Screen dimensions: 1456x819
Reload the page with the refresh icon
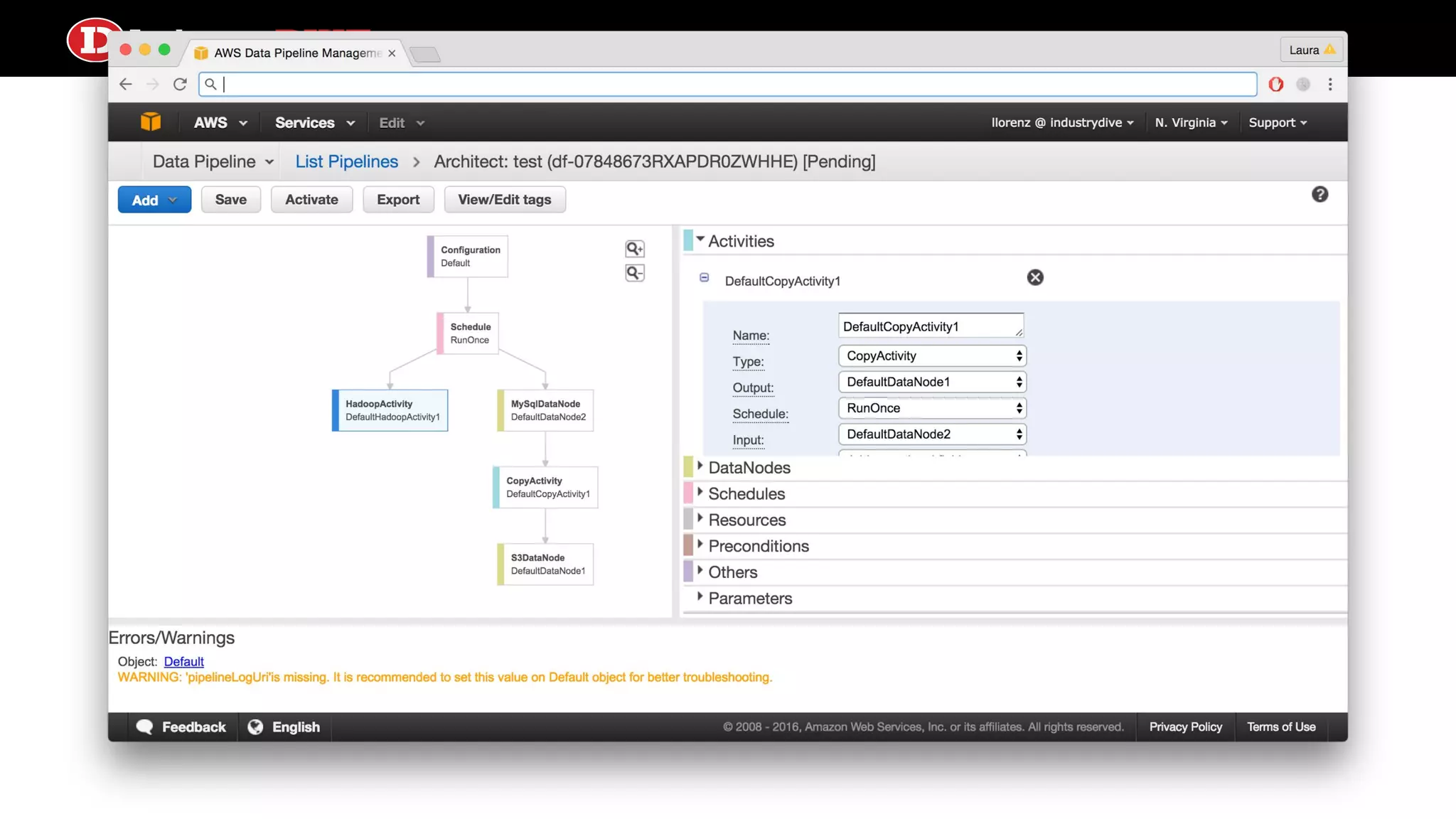pos(180,85)
